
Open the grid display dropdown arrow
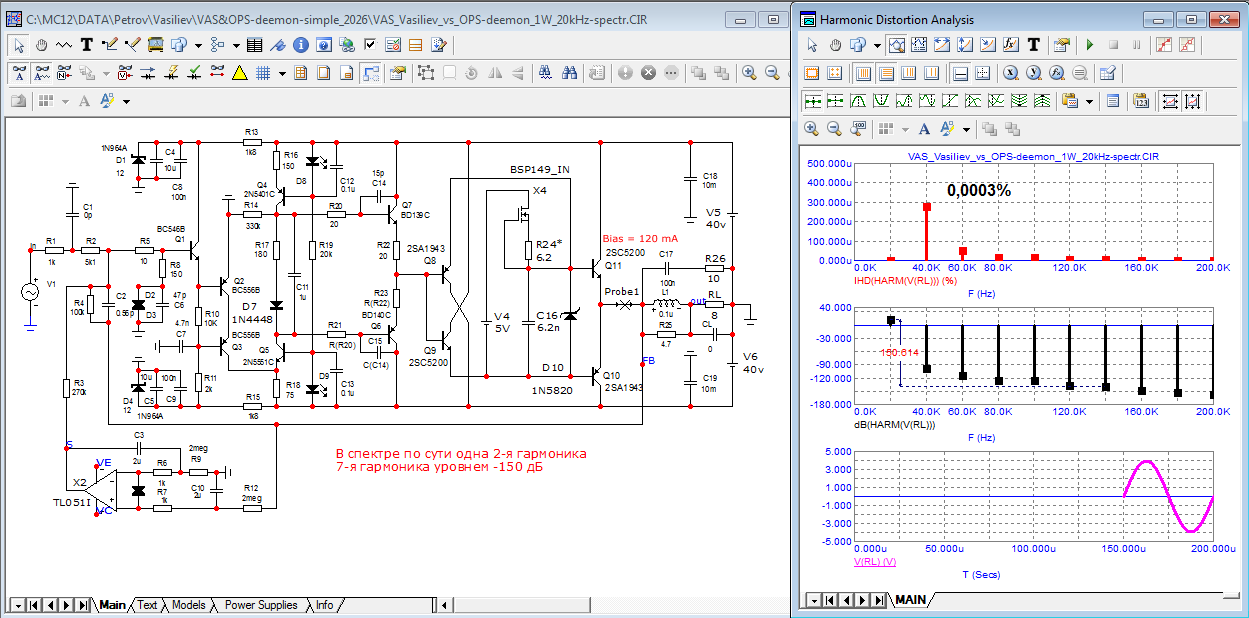coord(283,73)
